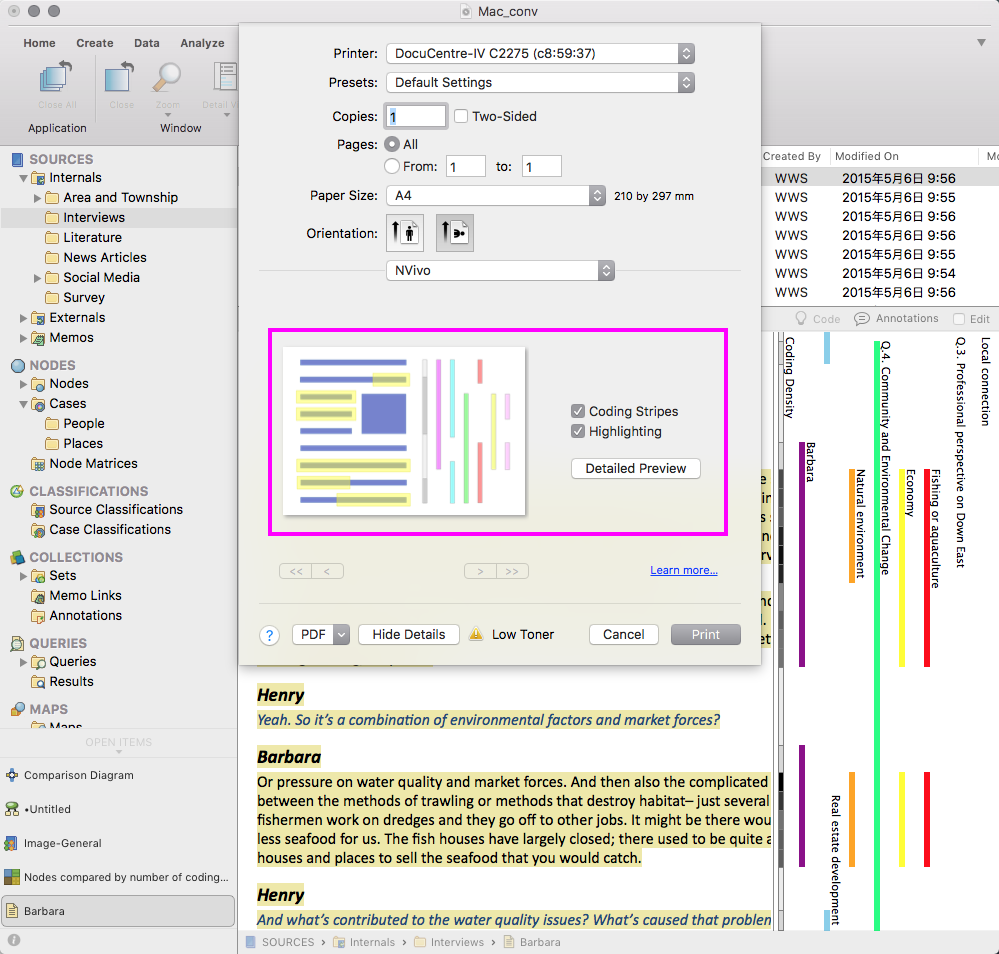The width and height of the screenshot is (999, 954).
Task: Select landscape orientation icon
Action: coord(455,233)
